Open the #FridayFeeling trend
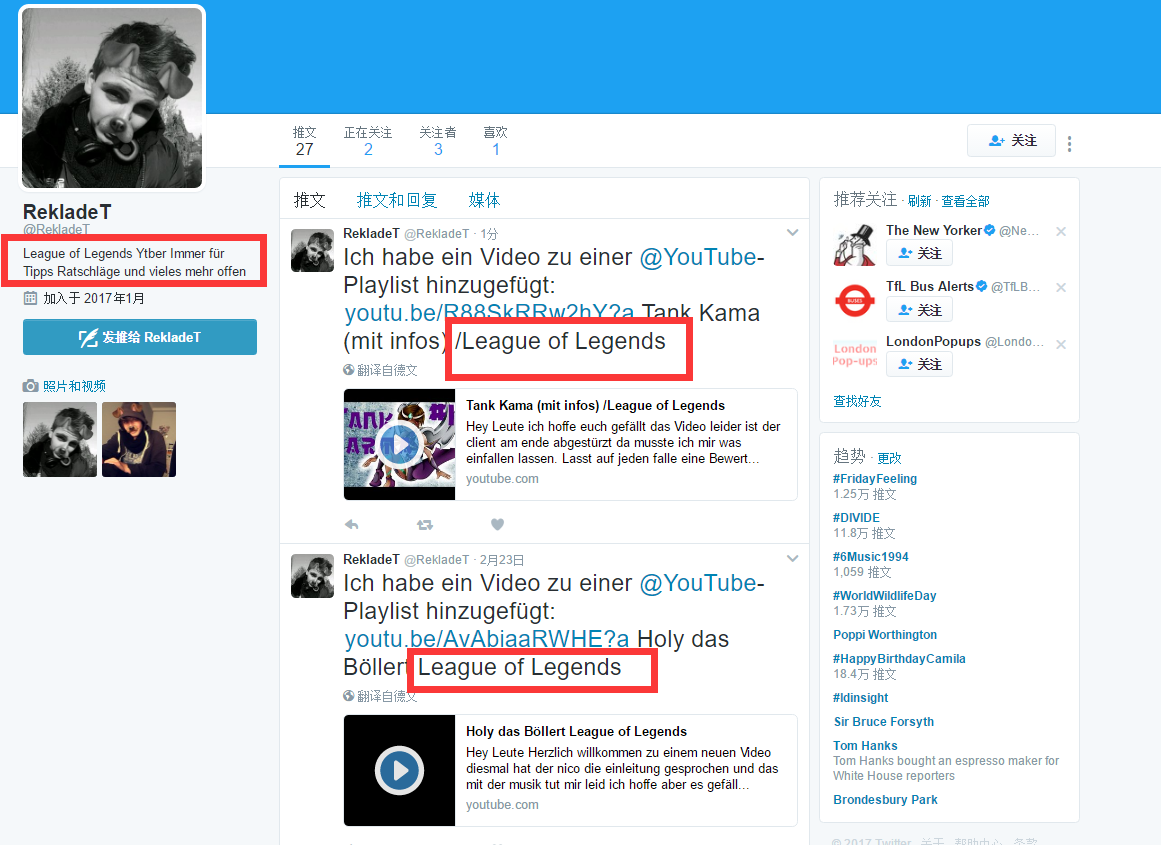 (875, 478)
